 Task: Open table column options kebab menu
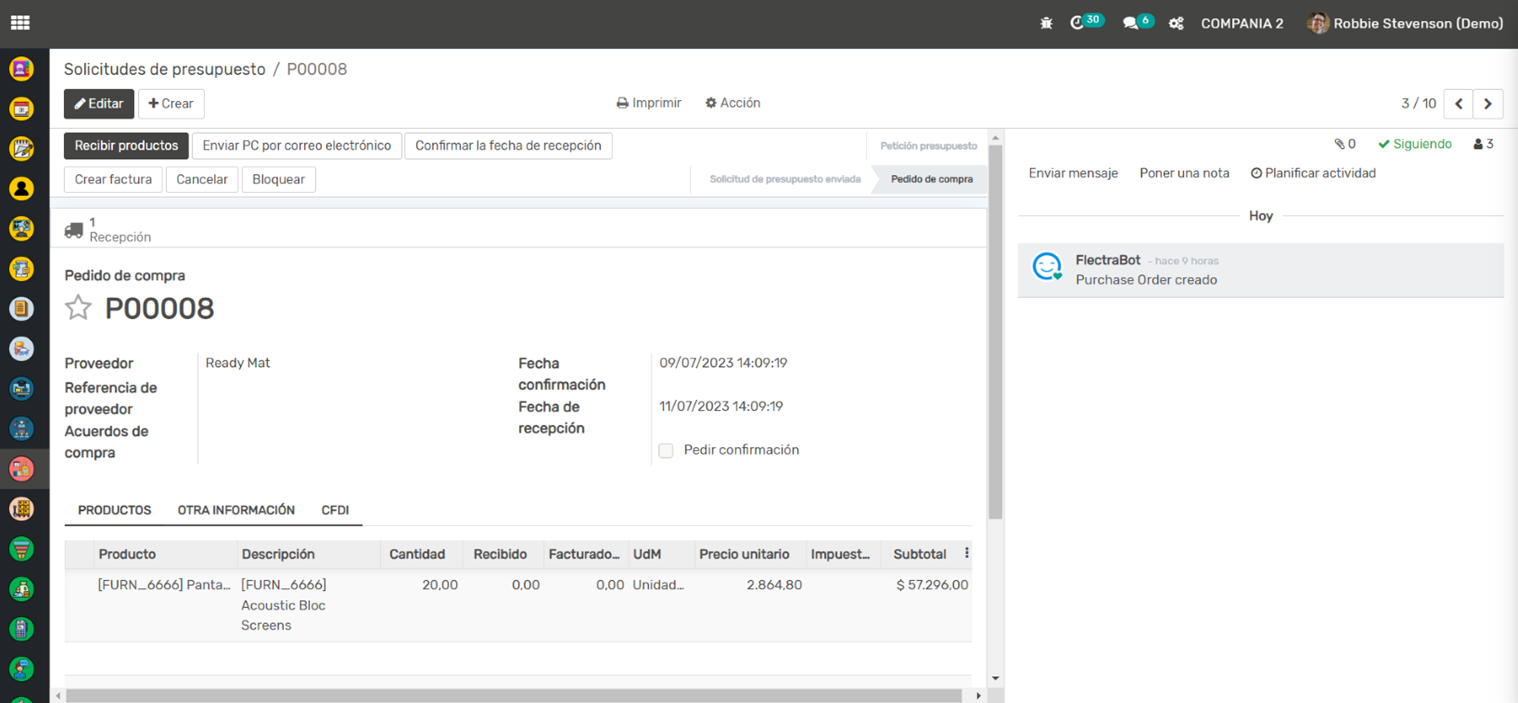[966, 553]
